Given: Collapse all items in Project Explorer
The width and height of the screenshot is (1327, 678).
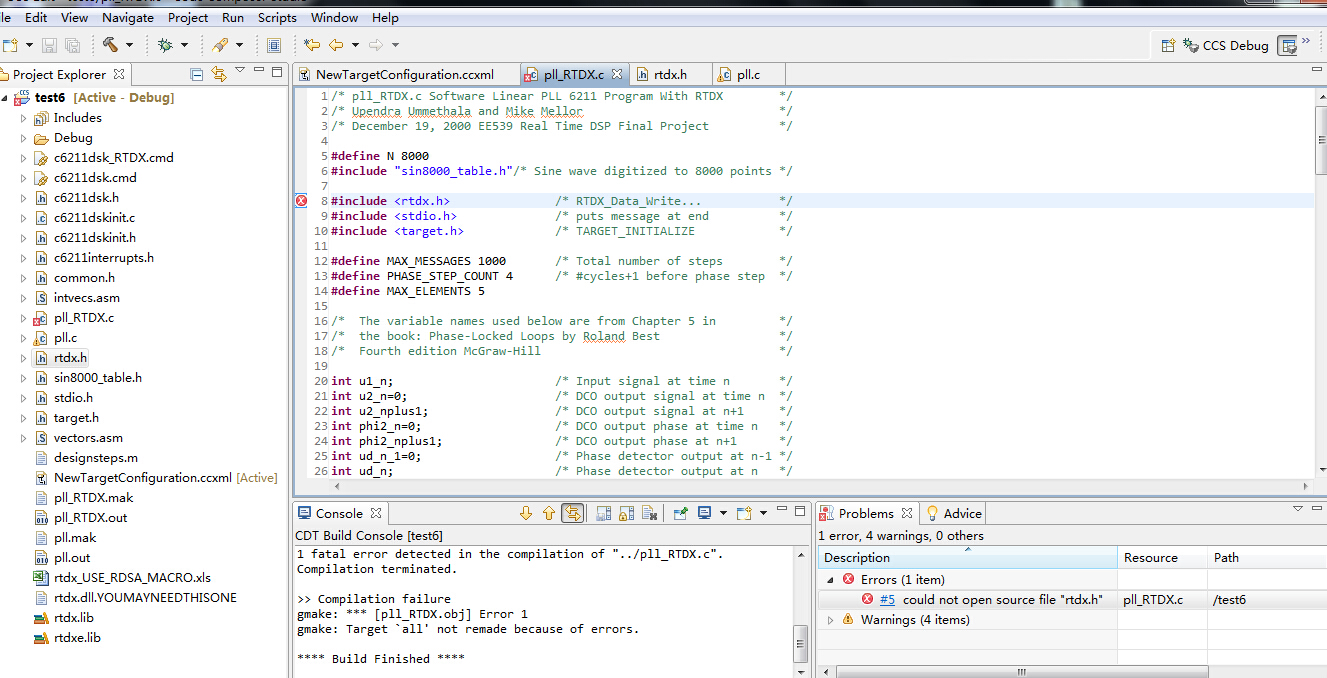Looking at the screenshot, I should tap(197, 74).
